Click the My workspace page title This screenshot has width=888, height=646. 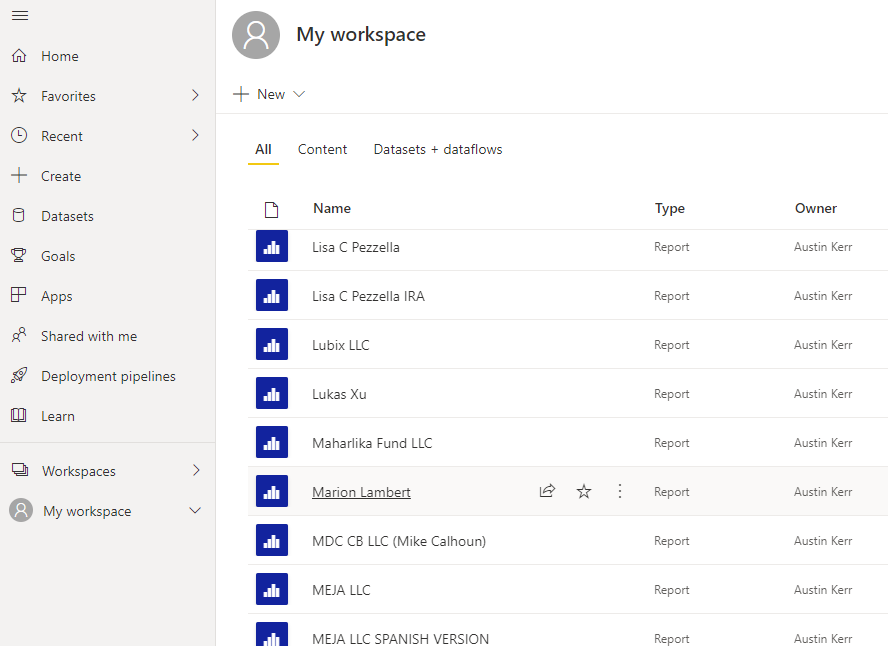(361, 35)
